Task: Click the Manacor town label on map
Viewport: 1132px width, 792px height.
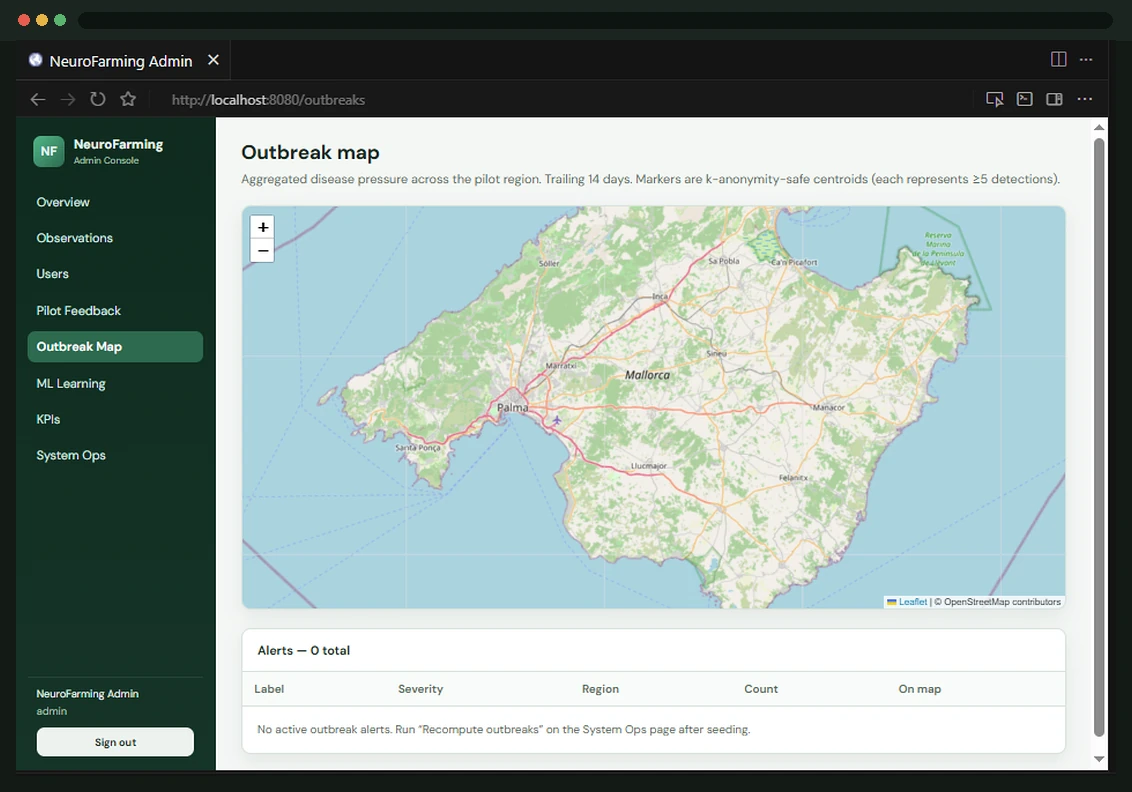Action: click(x=828, y=407)
